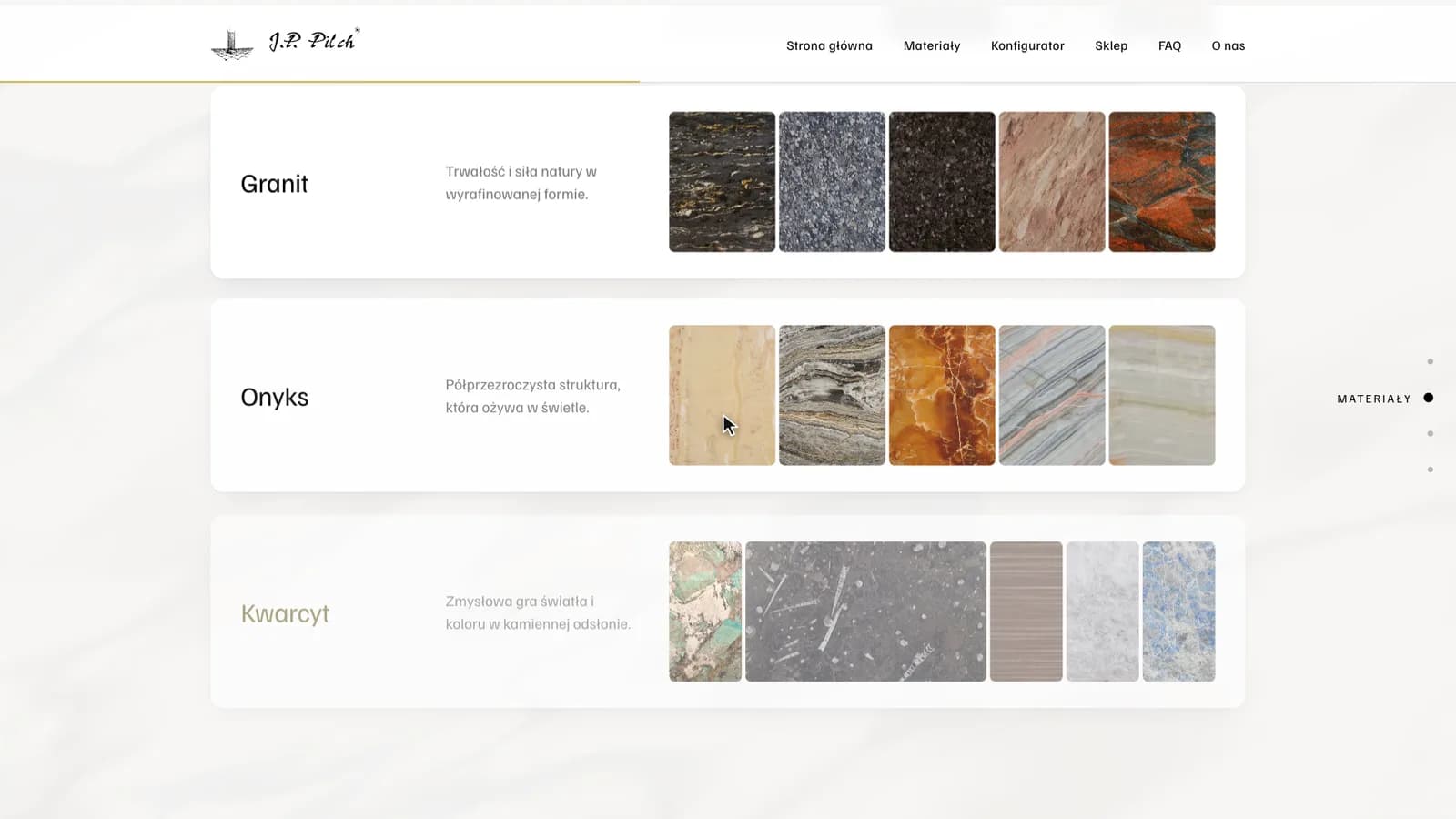Click the Onyks heading

(274, 398)
